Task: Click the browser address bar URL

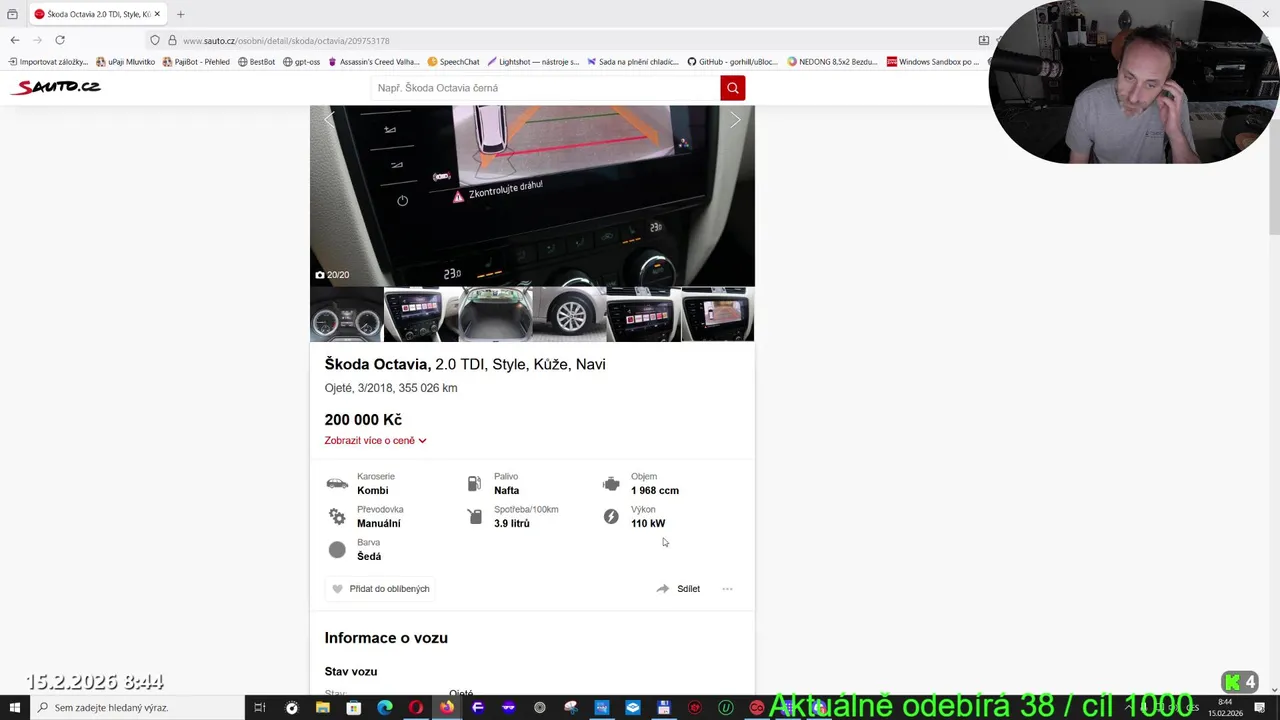Action: click(x=286, y=41)
